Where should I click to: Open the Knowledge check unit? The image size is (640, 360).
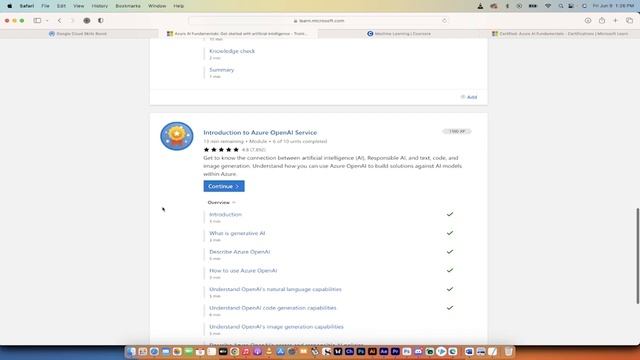pos(232,51)
